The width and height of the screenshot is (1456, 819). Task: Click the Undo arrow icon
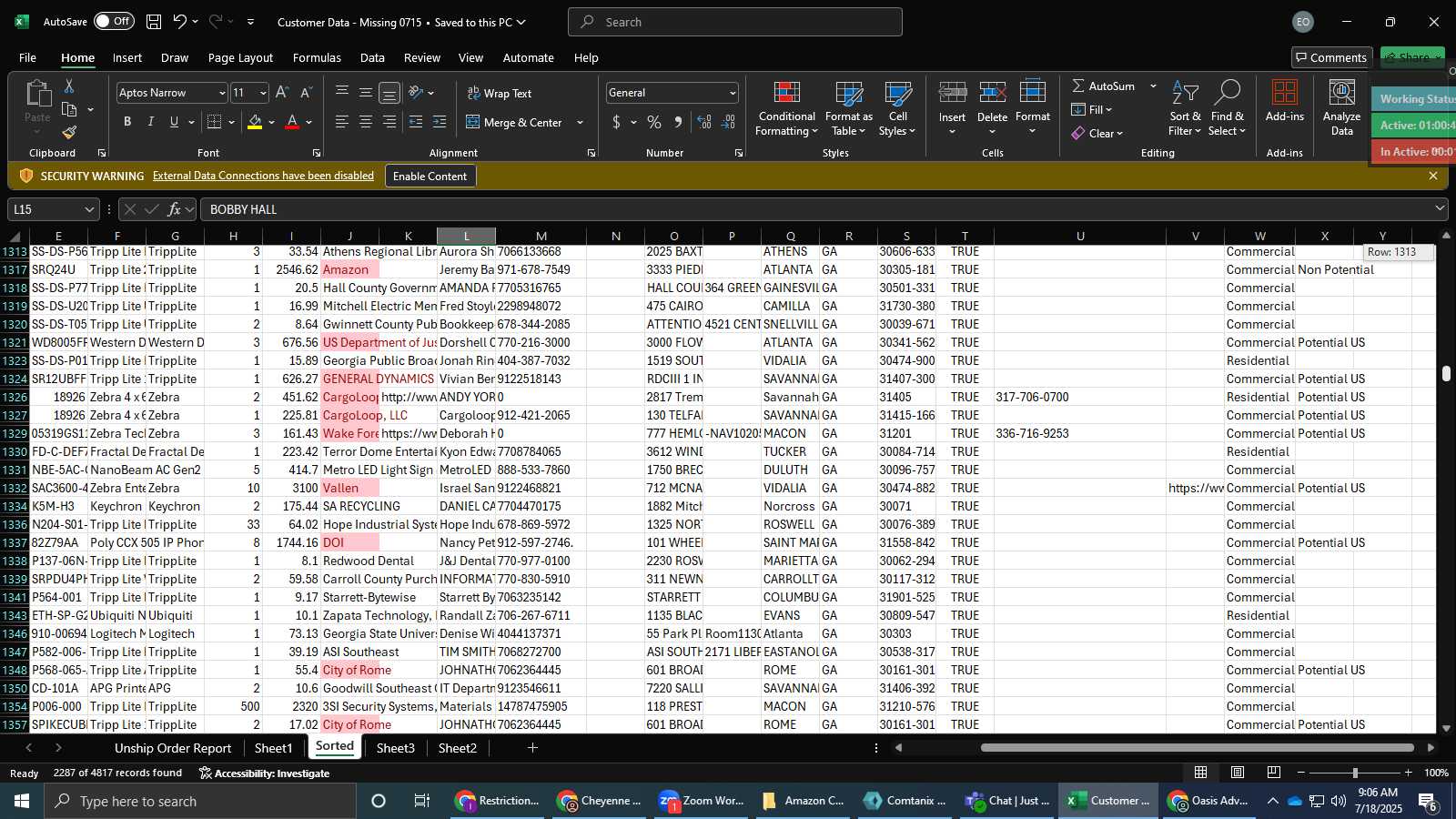point(180,22)
